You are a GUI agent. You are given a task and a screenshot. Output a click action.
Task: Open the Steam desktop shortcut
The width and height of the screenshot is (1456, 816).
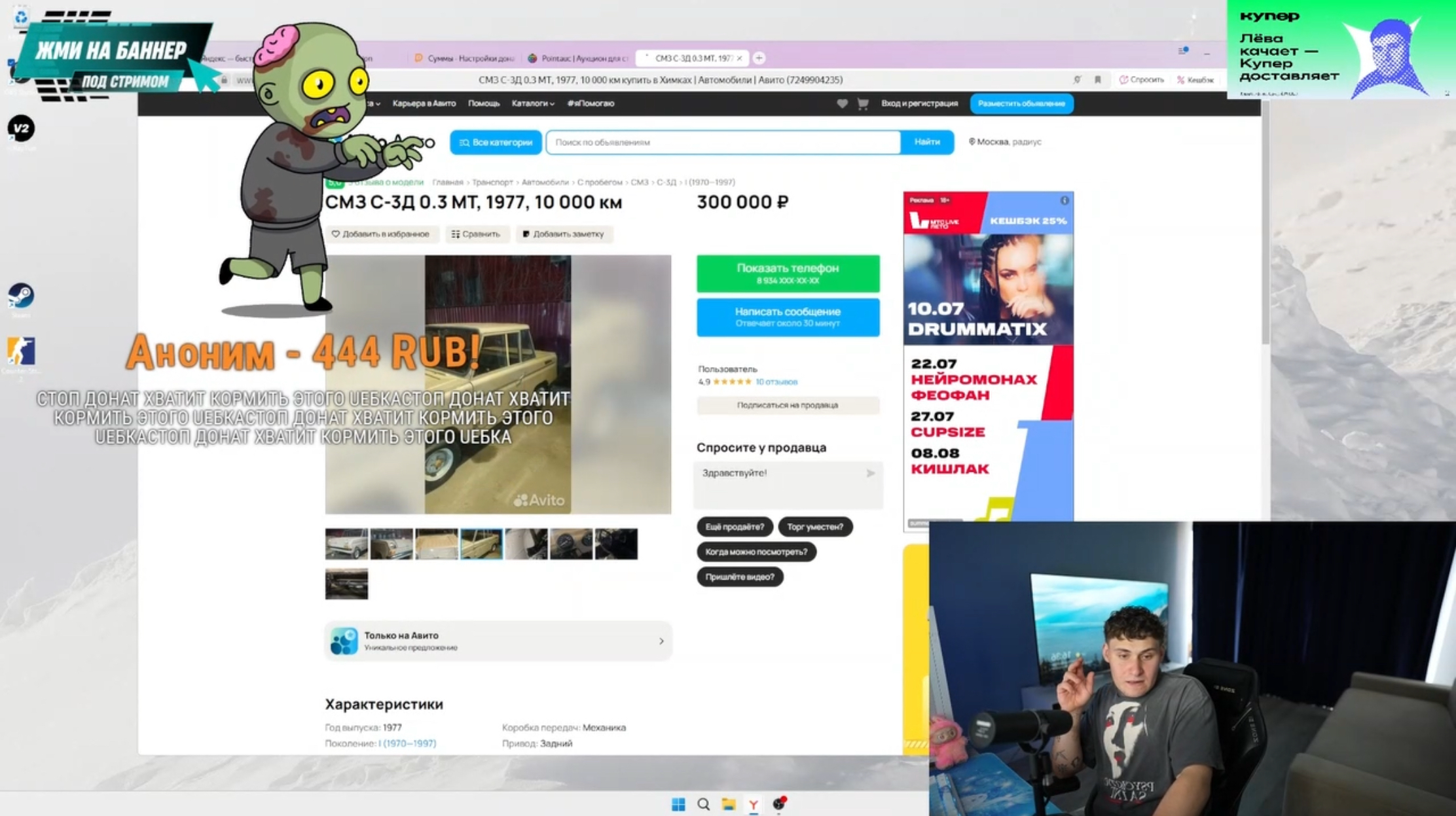(x=21, y=296)
